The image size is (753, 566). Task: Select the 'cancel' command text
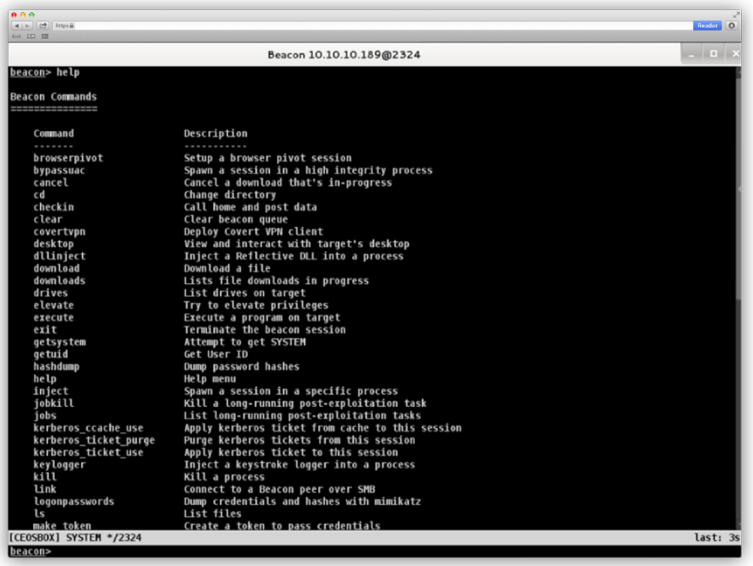pos(51,182)
